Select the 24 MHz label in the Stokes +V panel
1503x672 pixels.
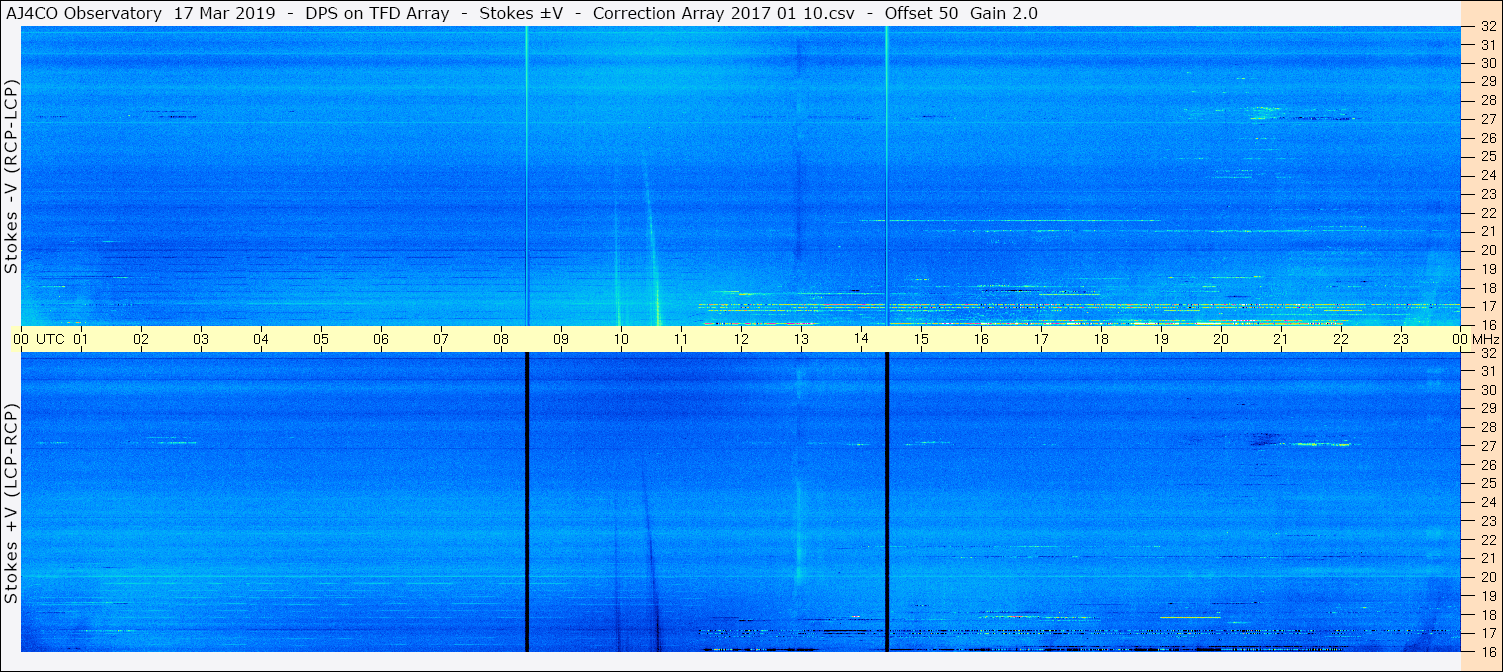tap(1488, 502)
